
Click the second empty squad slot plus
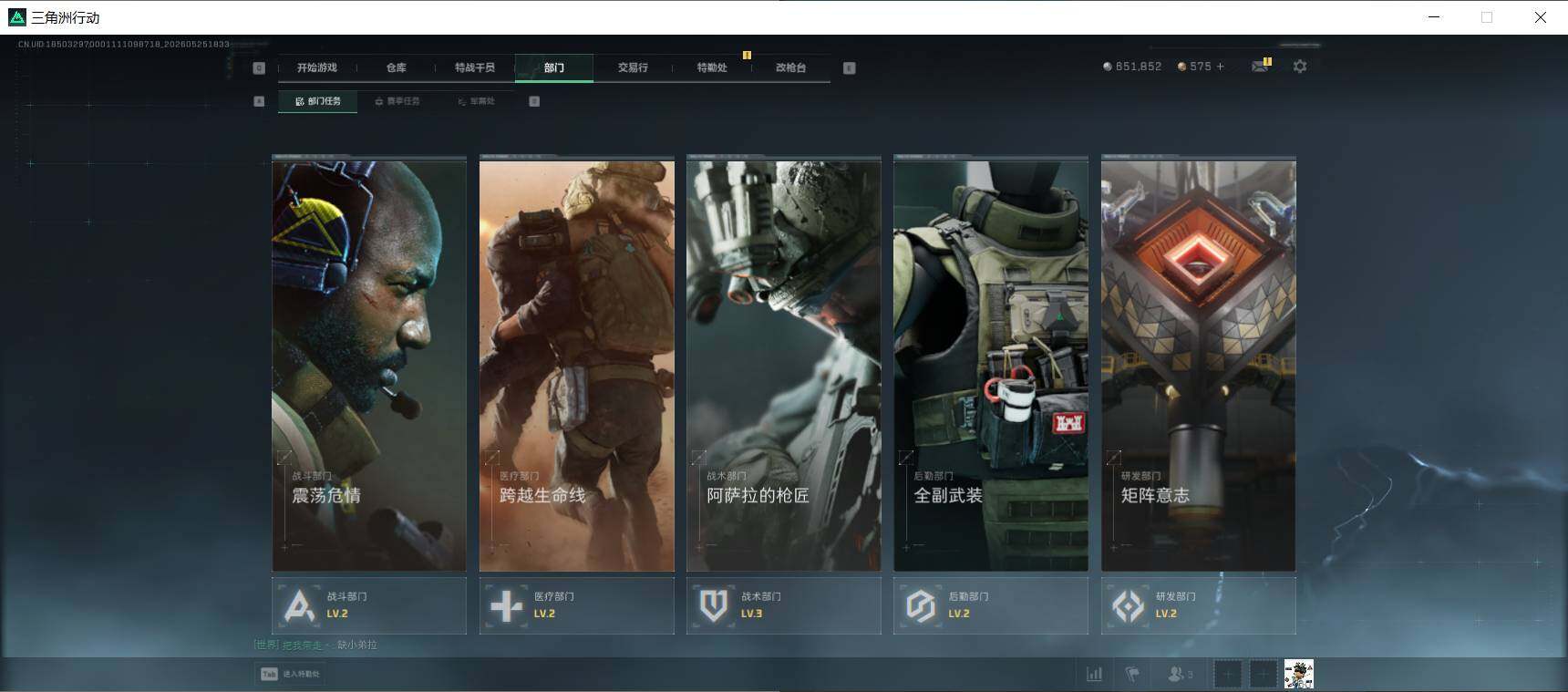click(1264, 675)
